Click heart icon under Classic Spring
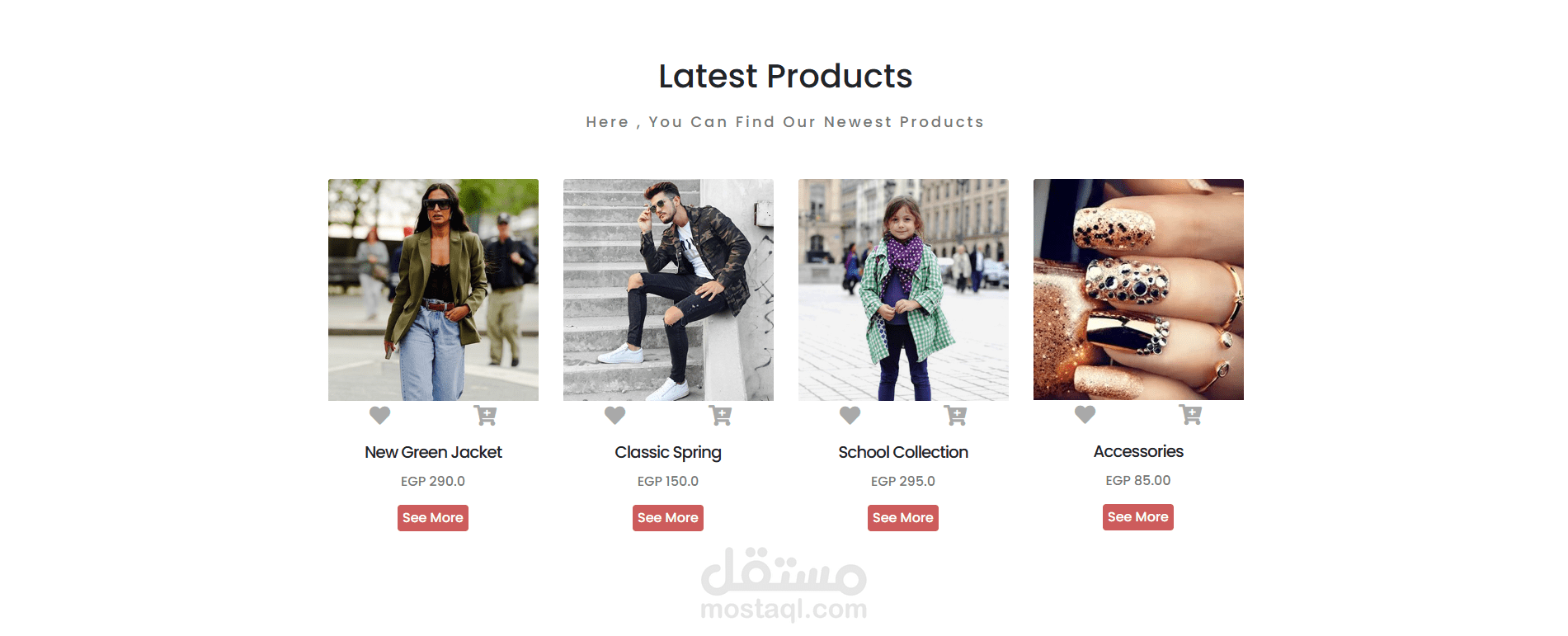Viewport: 1568px width, 636px height. (614, 416)
